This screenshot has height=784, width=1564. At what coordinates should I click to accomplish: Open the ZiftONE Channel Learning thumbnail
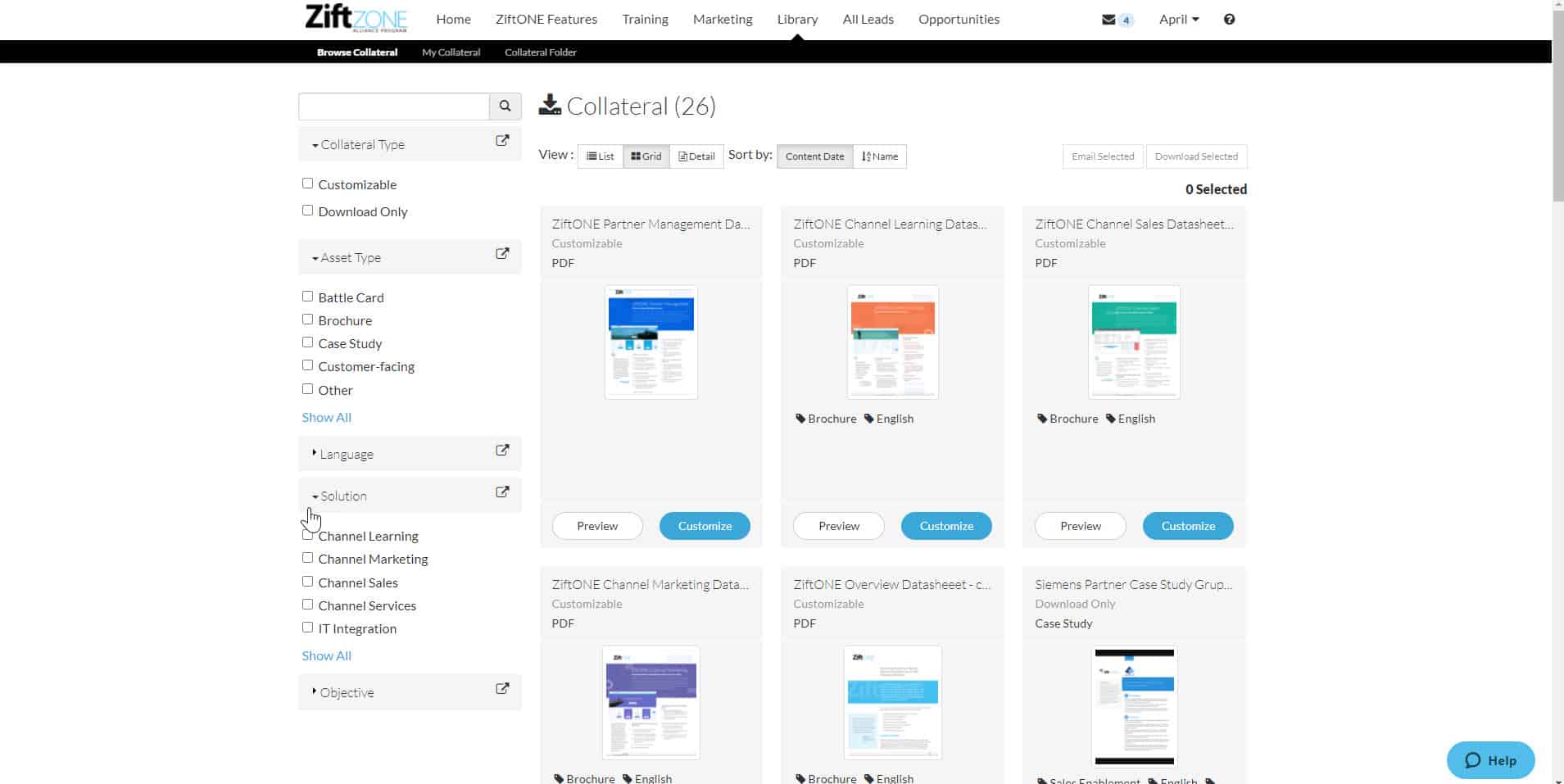892,342
